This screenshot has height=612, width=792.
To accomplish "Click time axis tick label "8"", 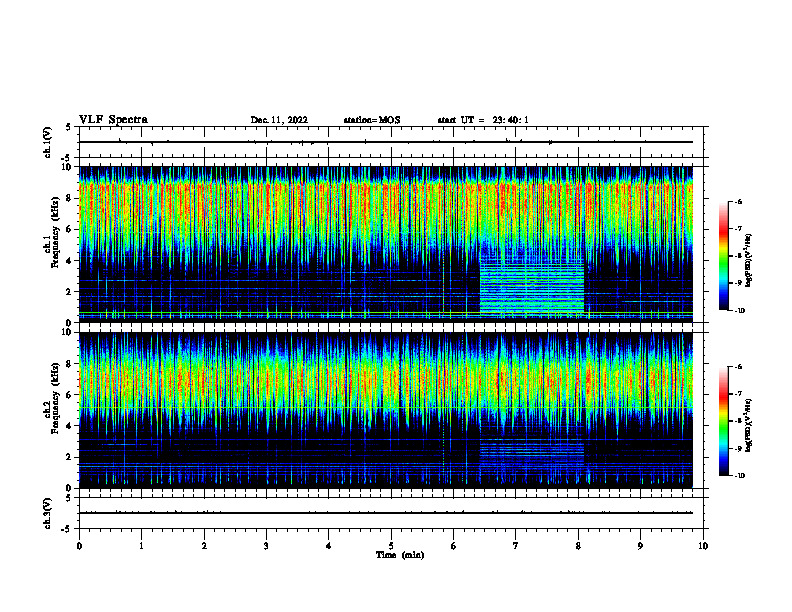I will tap(578, 546).
